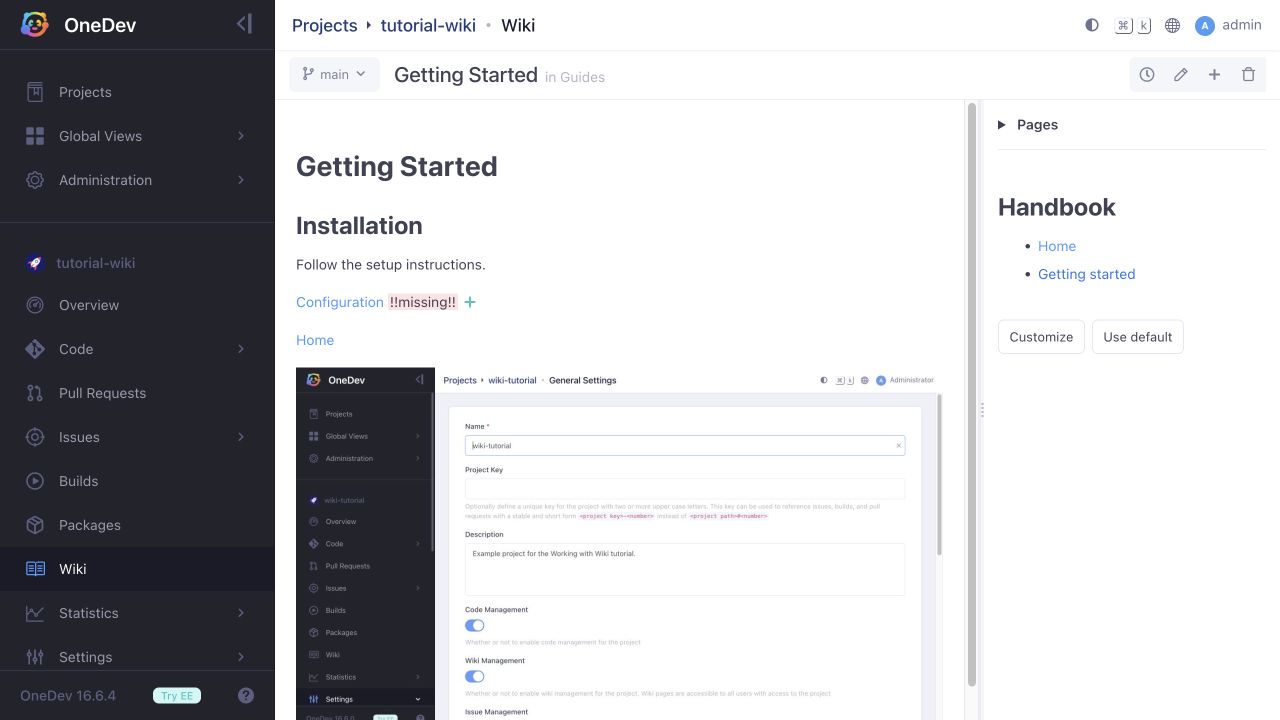Expand the Statistics submenu chevron
Viewport: 1280px width, 720px height.
[x=241, y=613]
